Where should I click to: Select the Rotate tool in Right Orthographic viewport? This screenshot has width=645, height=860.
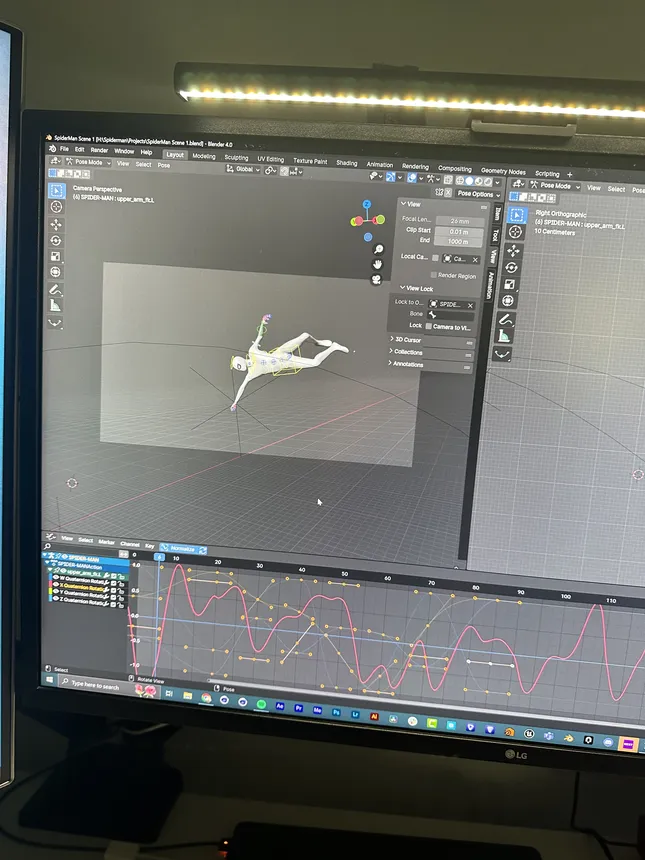point(512,267)
